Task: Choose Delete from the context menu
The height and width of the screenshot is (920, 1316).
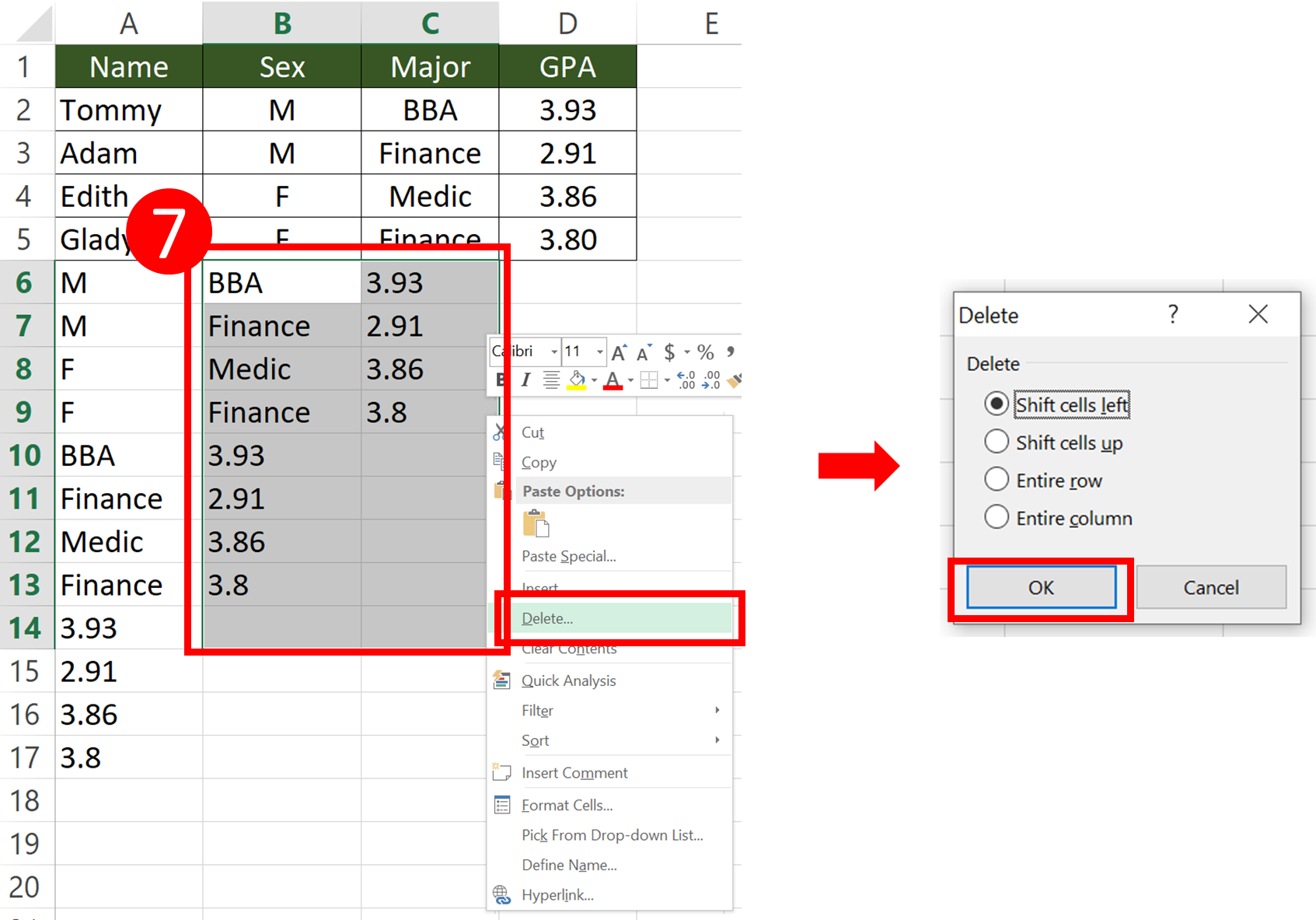Action: [547, 618]
